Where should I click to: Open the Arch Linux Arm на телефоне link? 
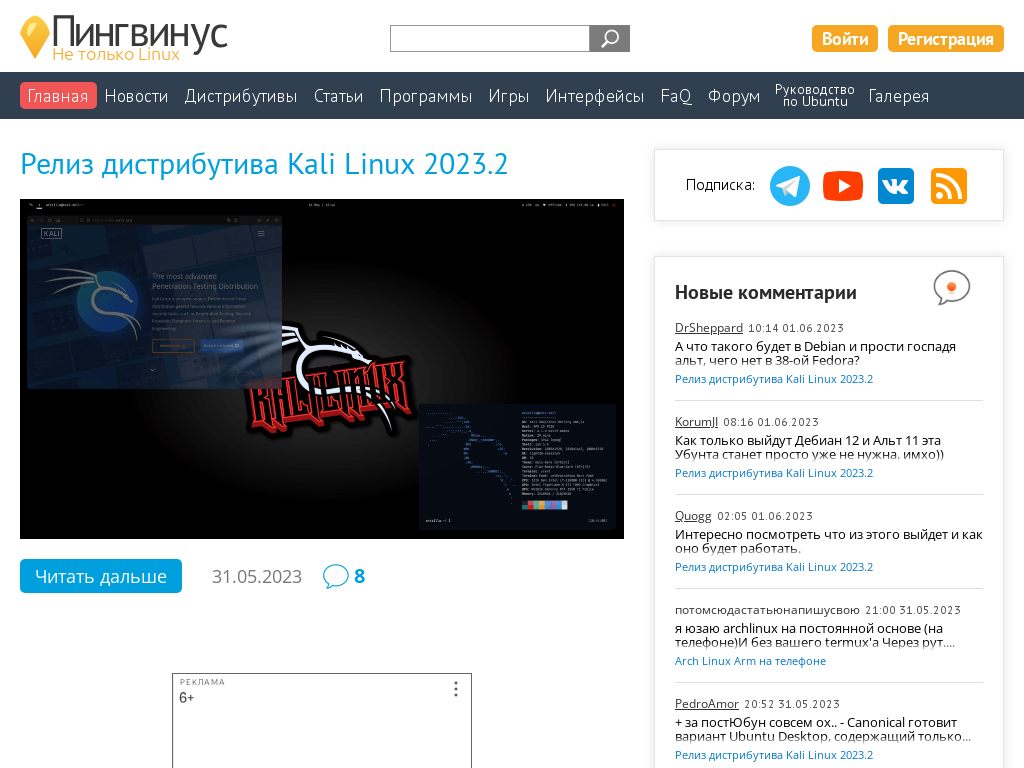coord(750,662)
